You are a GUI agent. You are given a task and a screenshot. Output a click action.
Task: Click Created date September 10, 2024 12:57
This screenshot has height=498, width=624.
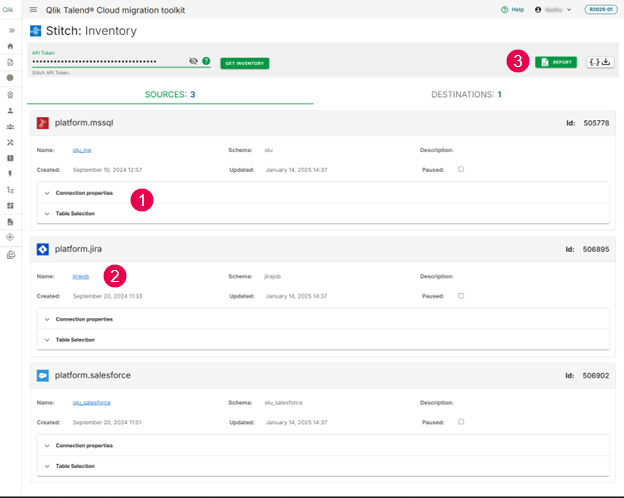107,170
